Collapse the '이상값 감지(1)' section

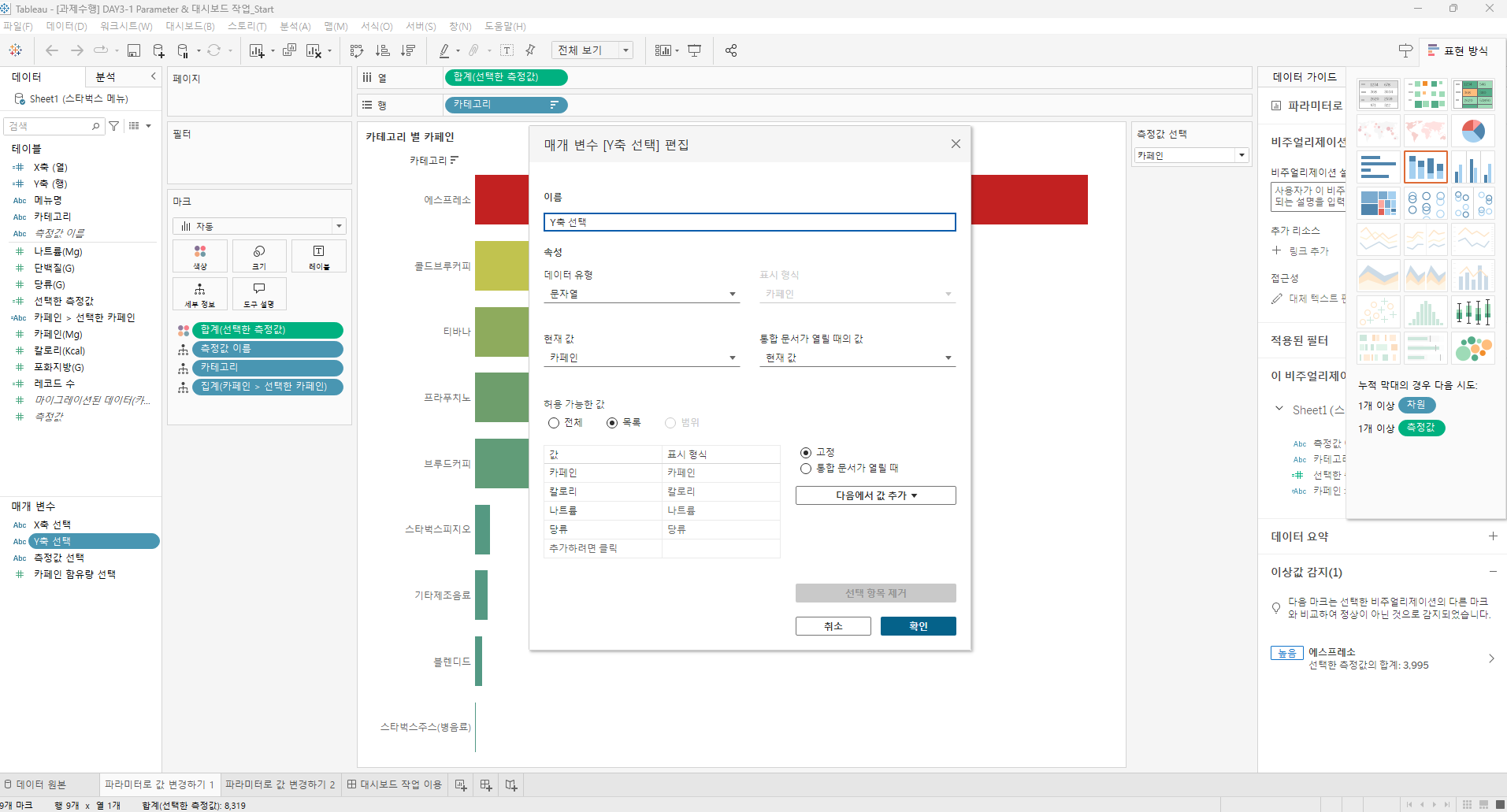coord(1493,572)
